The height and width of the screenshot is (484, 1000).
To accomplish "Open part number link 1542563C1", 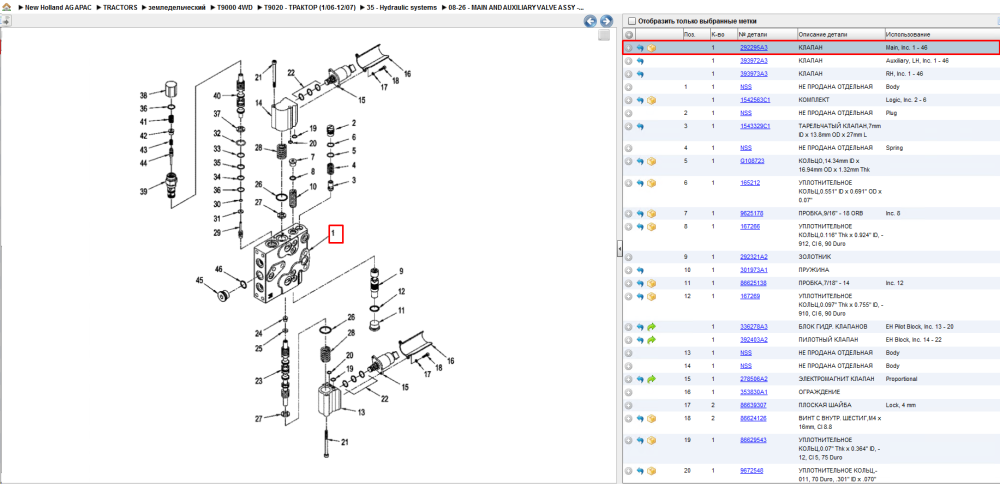I will tap(755, 100).
